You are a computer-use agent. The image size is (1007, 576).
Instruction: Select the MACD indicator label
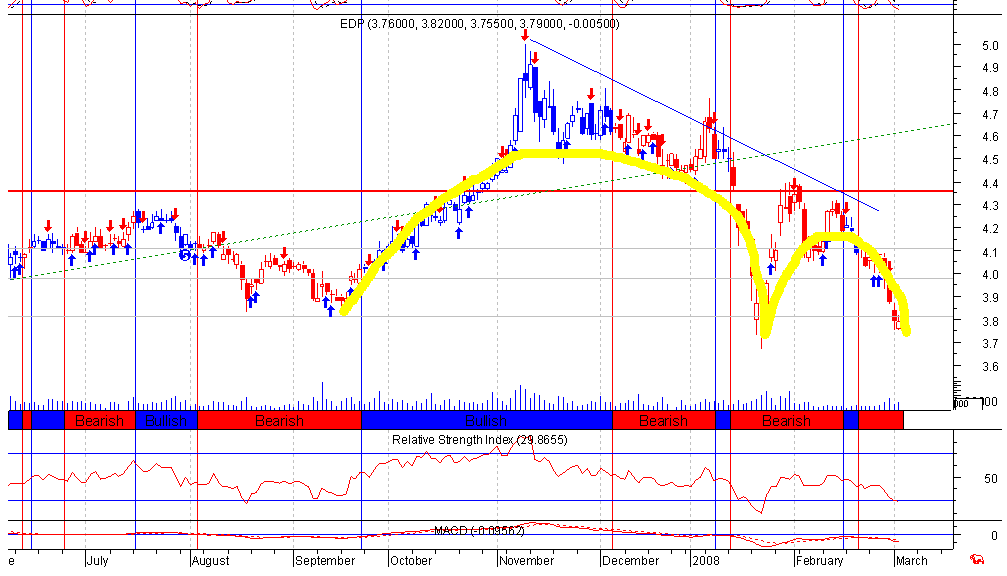(x=479, y=530)
